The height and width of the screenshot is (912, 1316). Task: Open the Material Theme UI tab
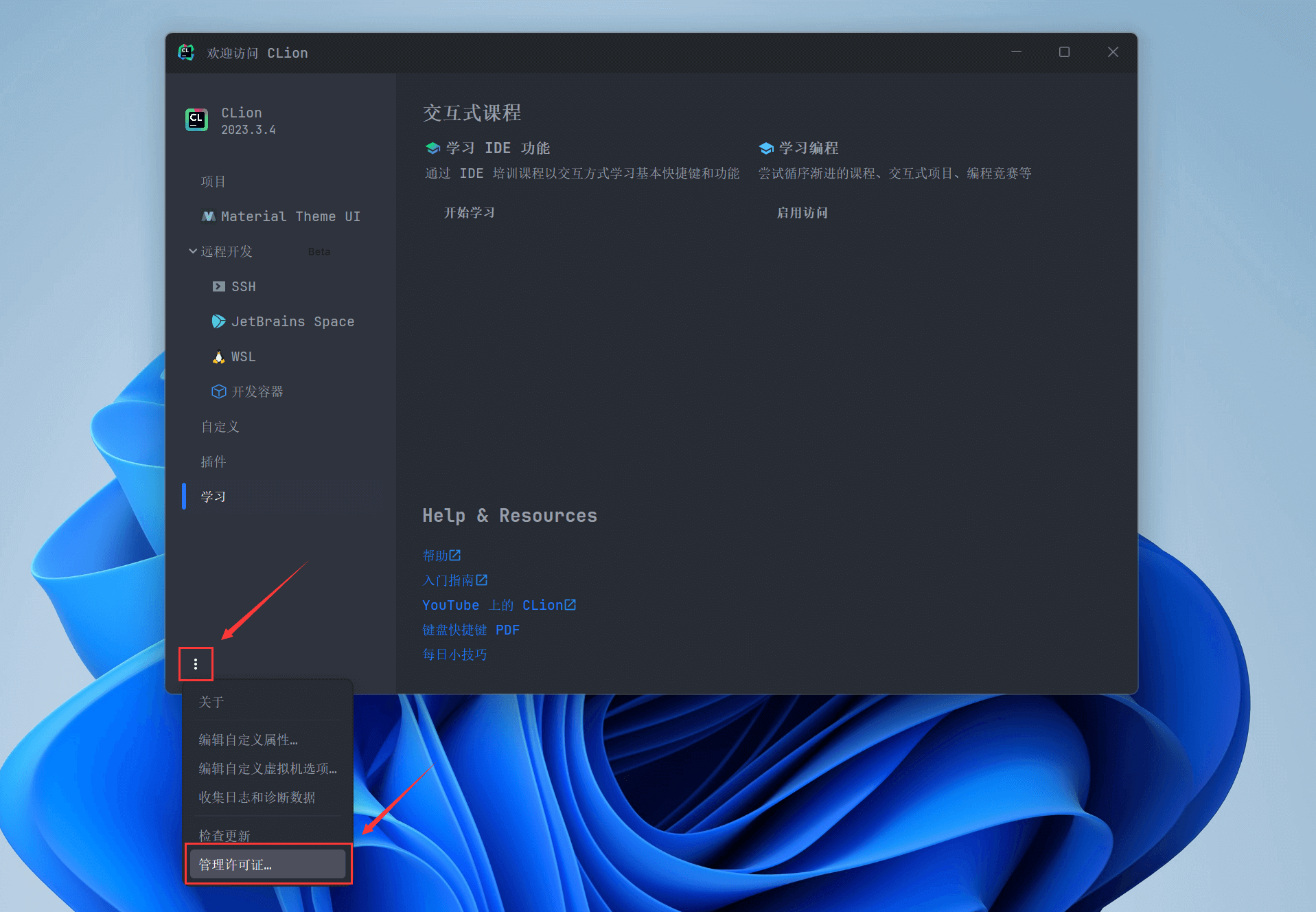click(x=291, y=216)
